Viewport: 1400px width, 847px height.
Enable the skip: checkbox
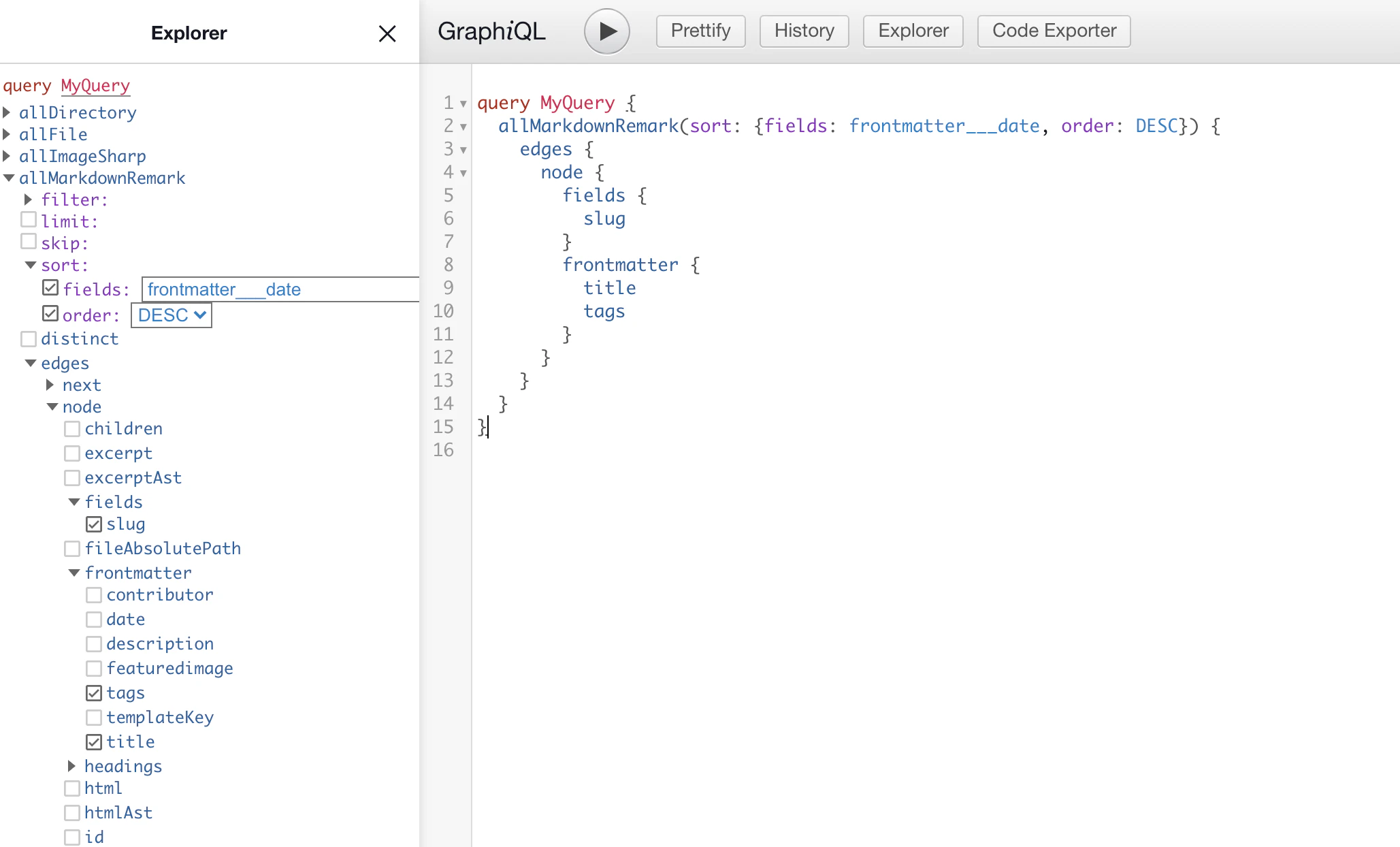tap(29, 242)
